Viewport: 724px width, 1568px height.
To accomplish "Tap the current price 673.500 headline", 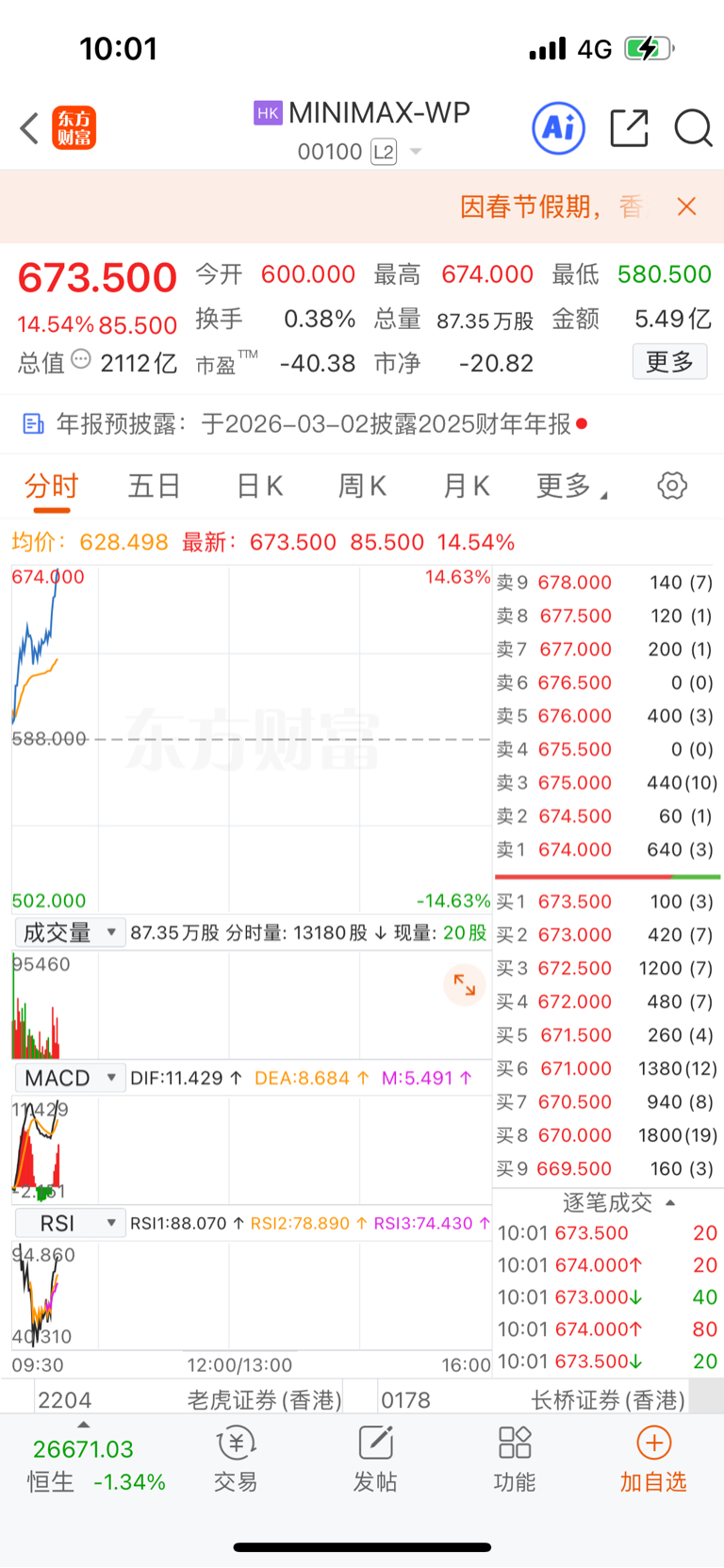I will click(97, 277).
